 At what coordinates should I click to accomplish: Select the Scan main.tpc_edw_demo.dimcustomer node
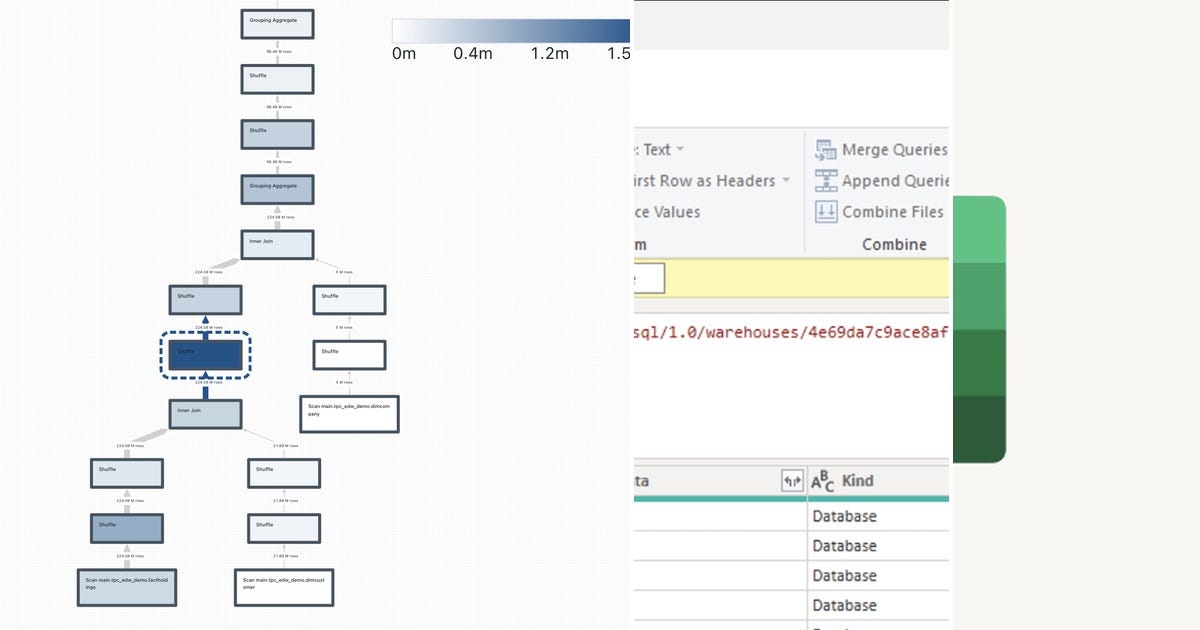pos(284,587)
